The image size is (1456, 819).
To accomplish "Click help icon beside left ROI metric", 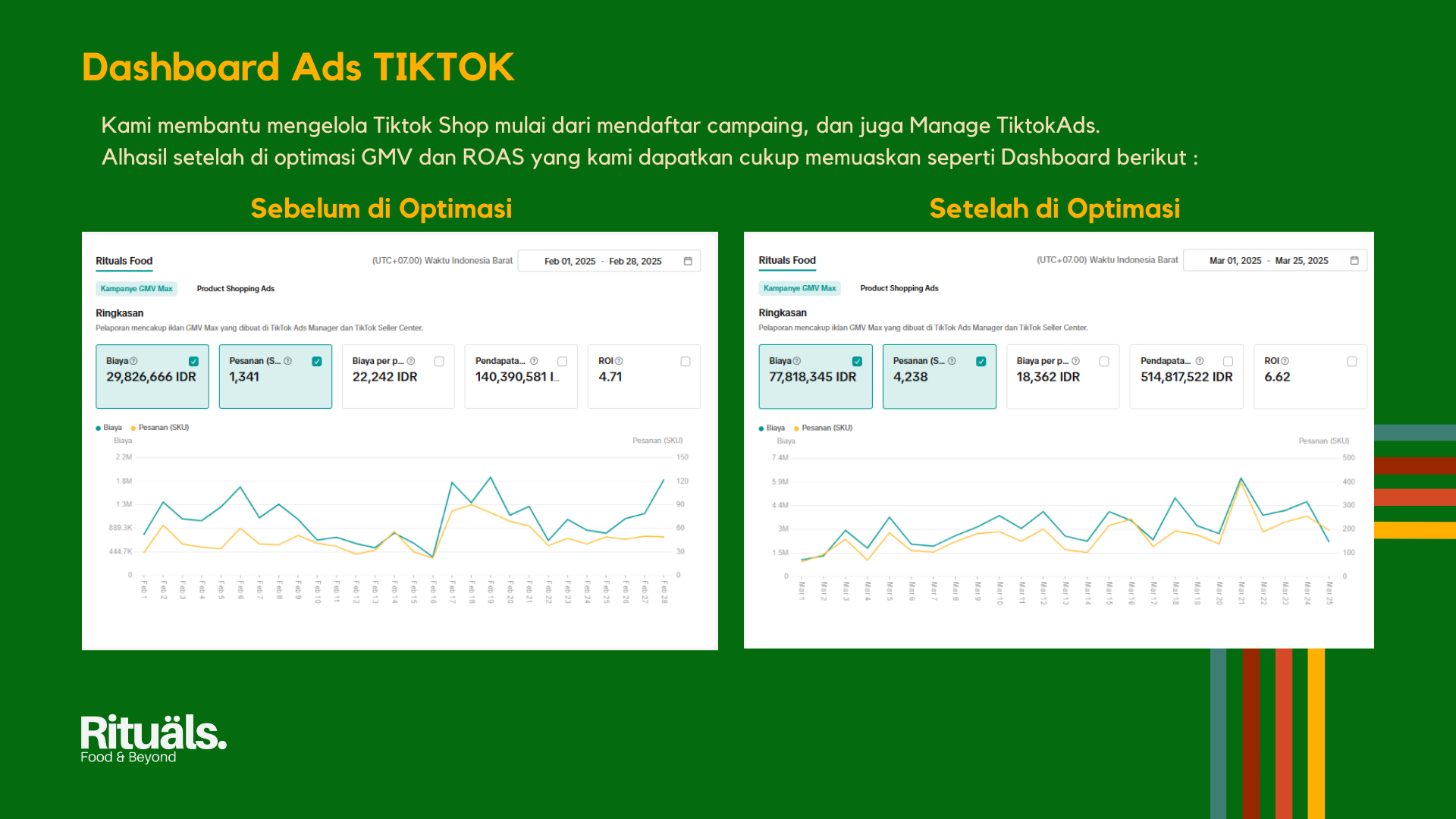I will [619, 361].
